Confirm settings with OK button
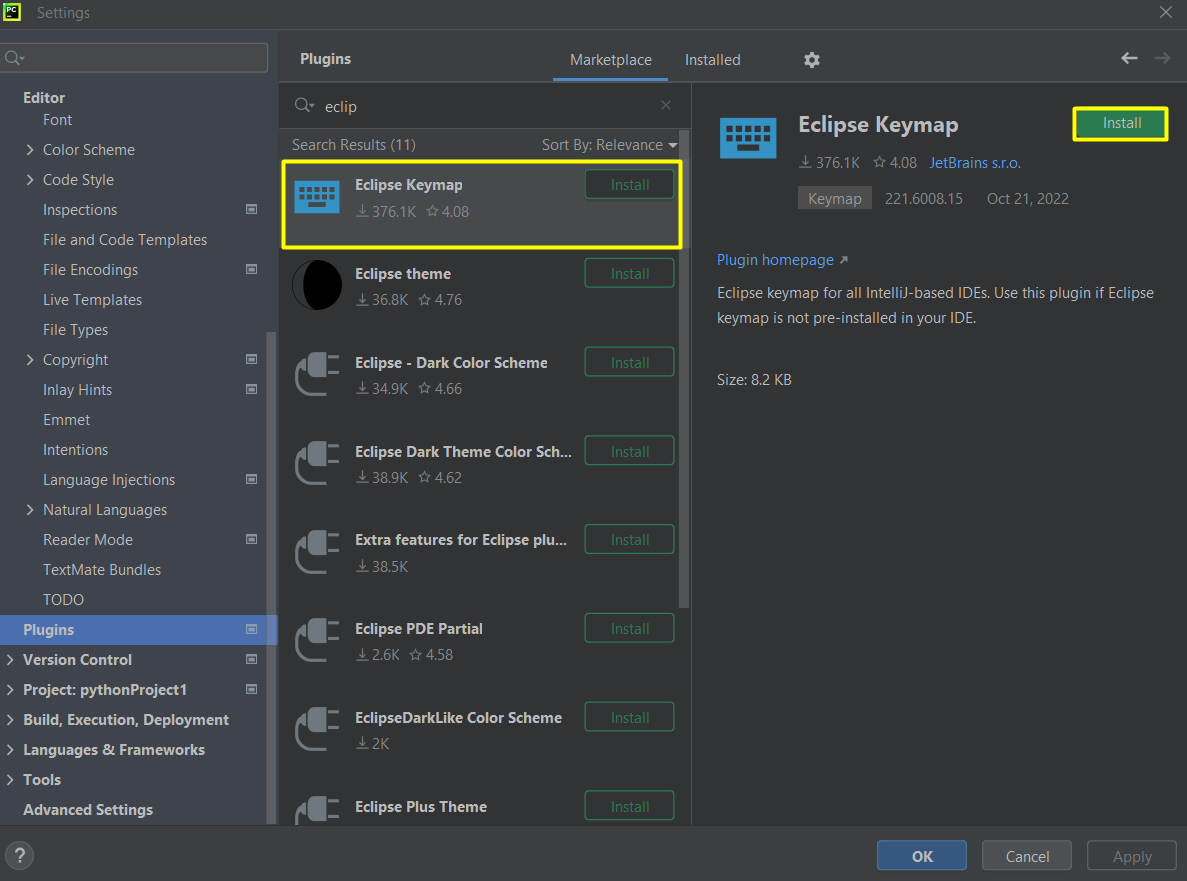This screenshot has height=881, width=1187. point(921,856)
